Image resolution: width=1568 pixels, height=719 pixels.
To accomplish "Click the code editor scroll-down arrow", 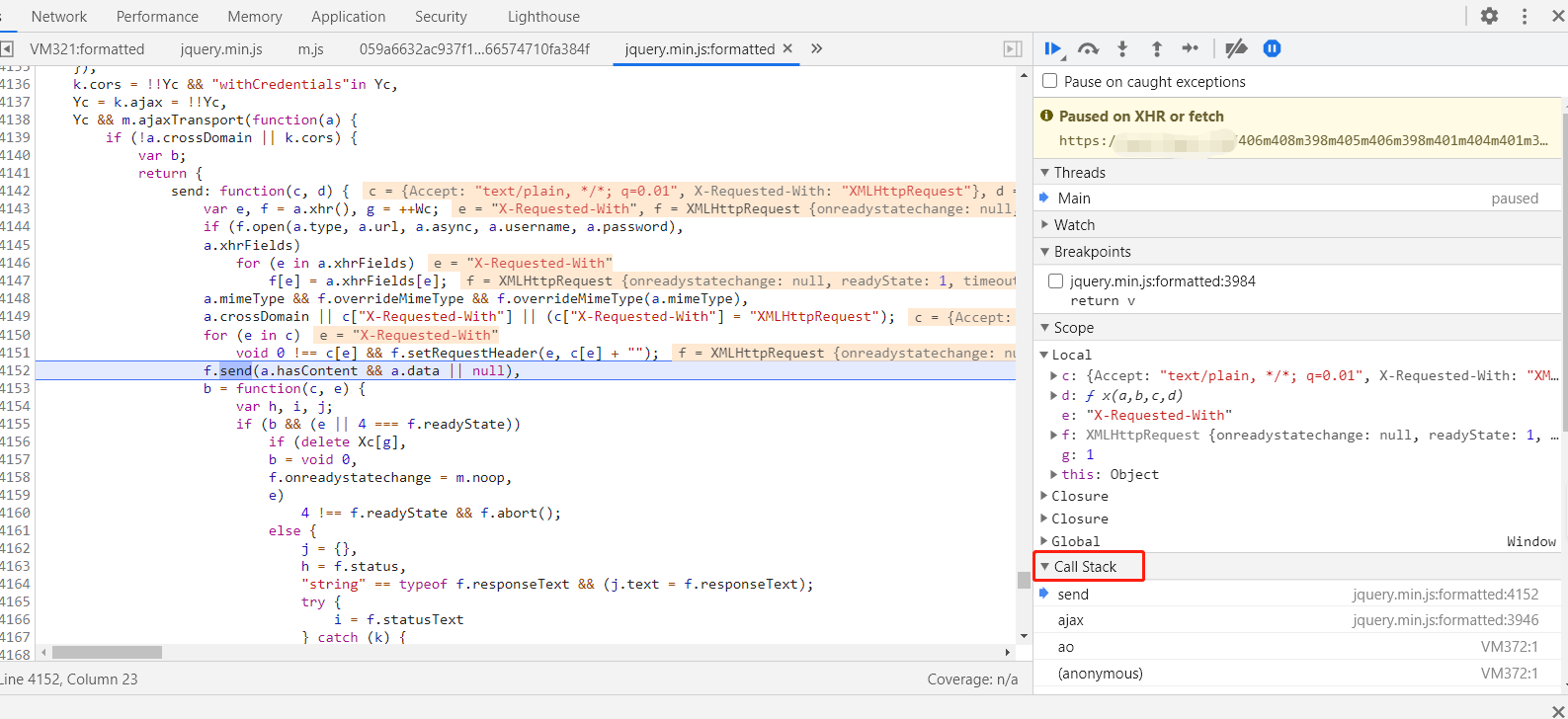I will [1024, 636].
